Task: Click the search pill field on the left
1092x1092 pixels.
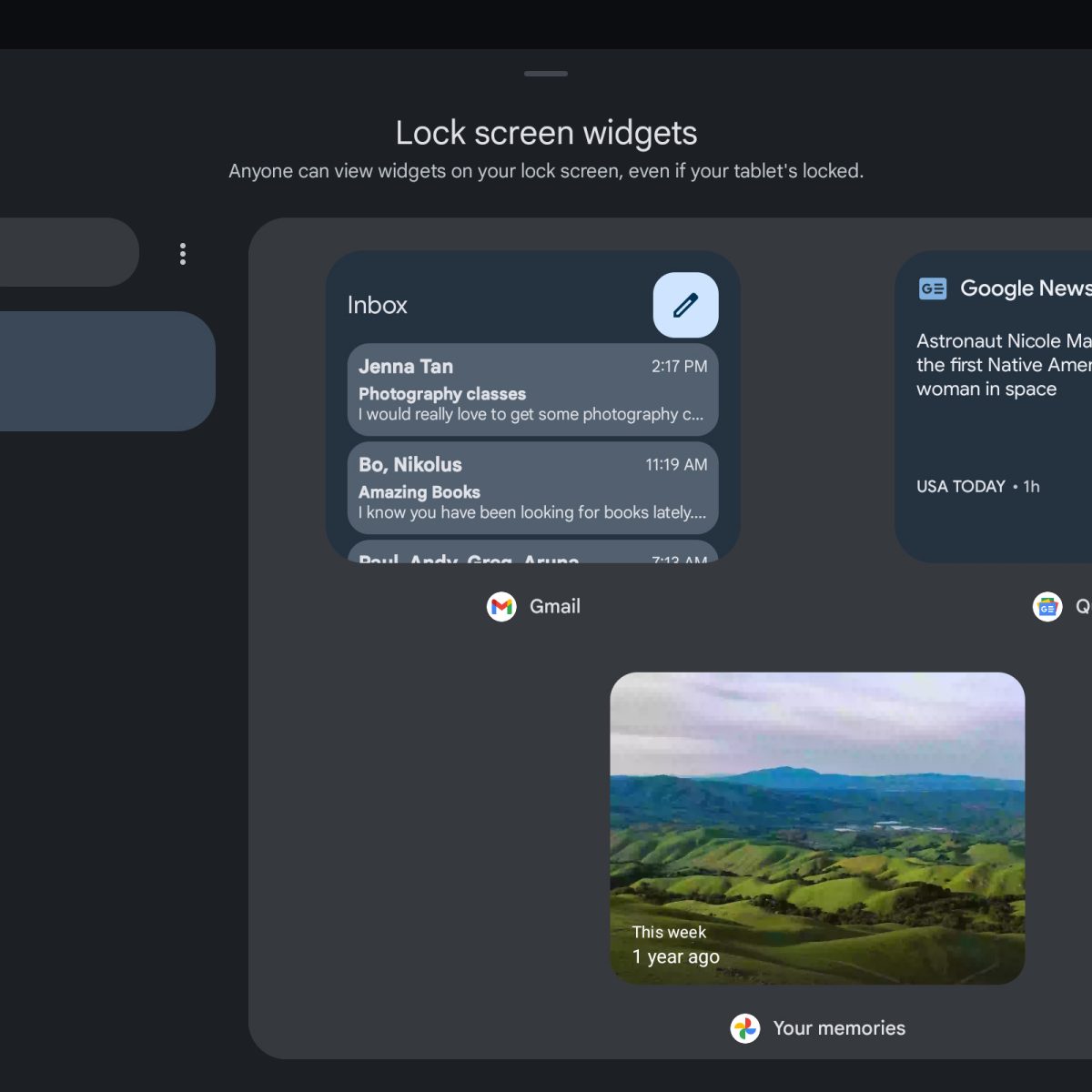Action: (x=64, y=252)
